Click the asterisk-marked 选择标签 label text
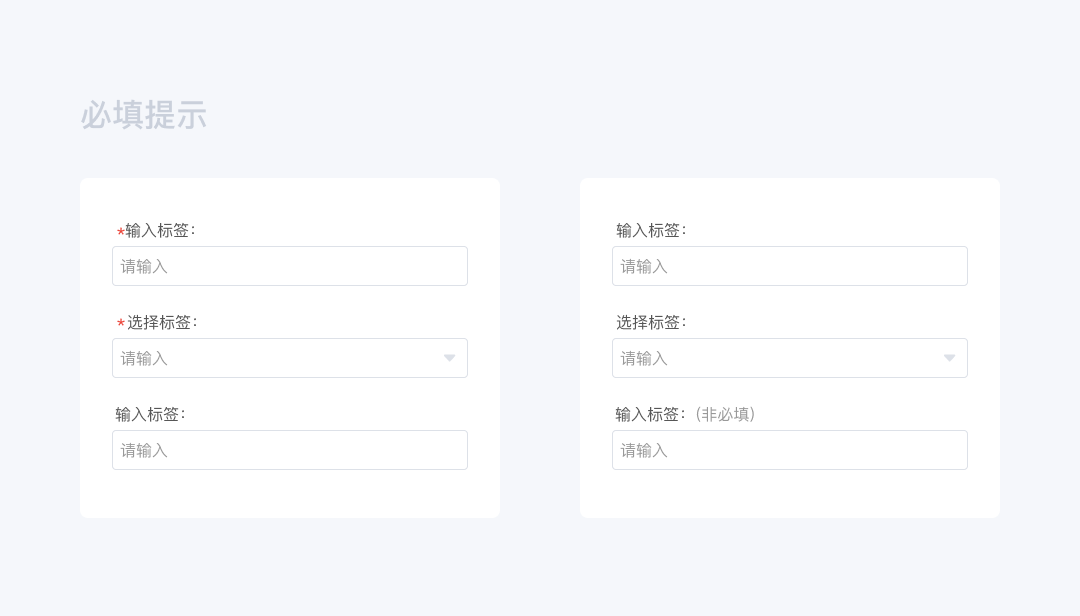This screenshot has height=616, width=1080. click(162, 322)
